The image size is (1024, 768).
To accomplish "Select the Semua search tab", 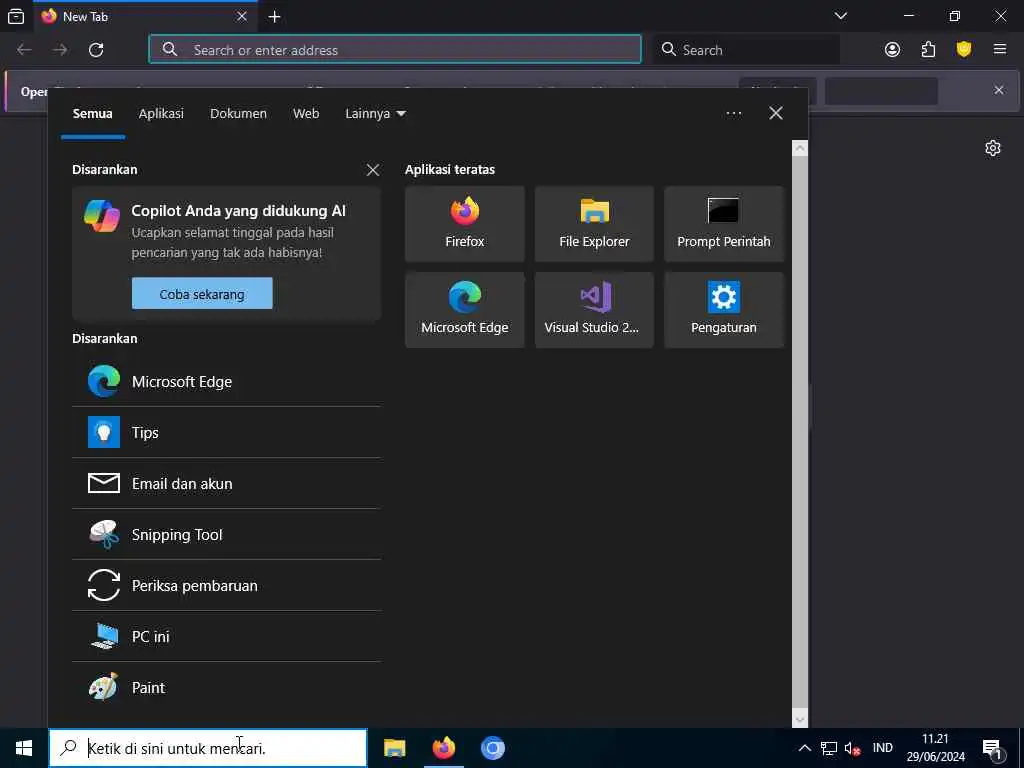I will [x=93, y=114].
